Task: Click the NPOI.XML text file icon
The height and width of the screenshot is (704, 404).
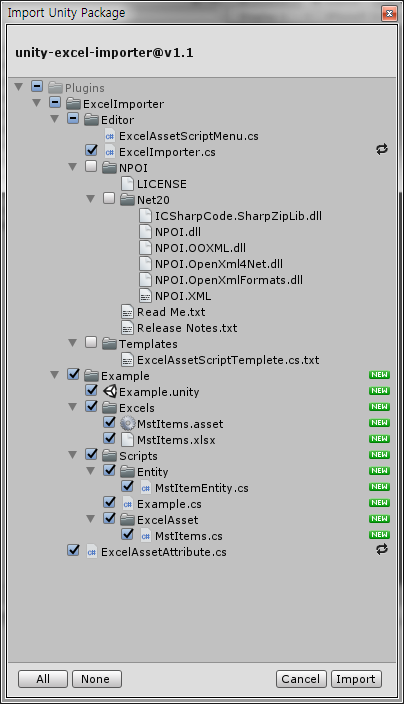Action: (145, 296)
